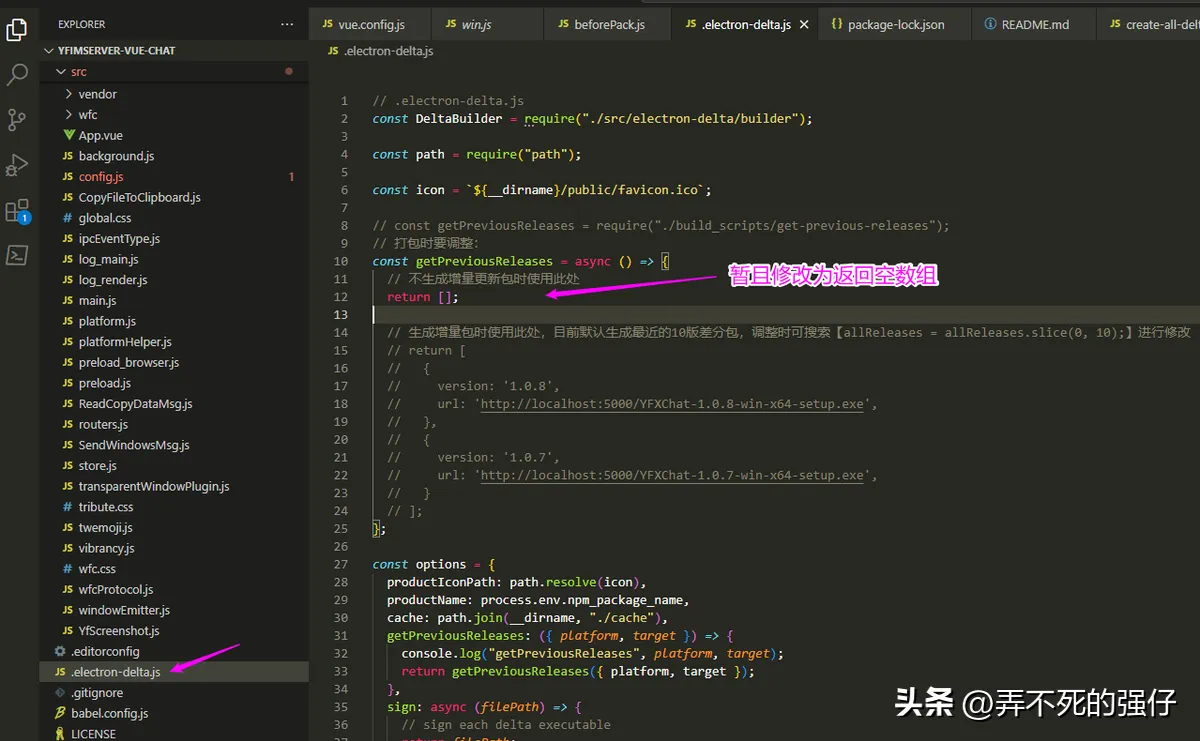
Task: Click 'const options' declaration text
Action: point(420,564)
